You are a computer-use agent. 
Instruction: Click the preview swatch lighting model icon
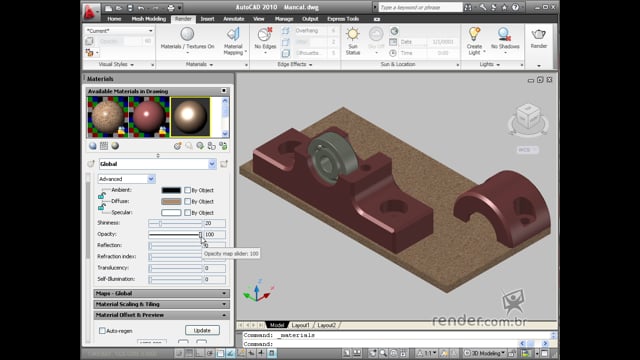(115, 146)
